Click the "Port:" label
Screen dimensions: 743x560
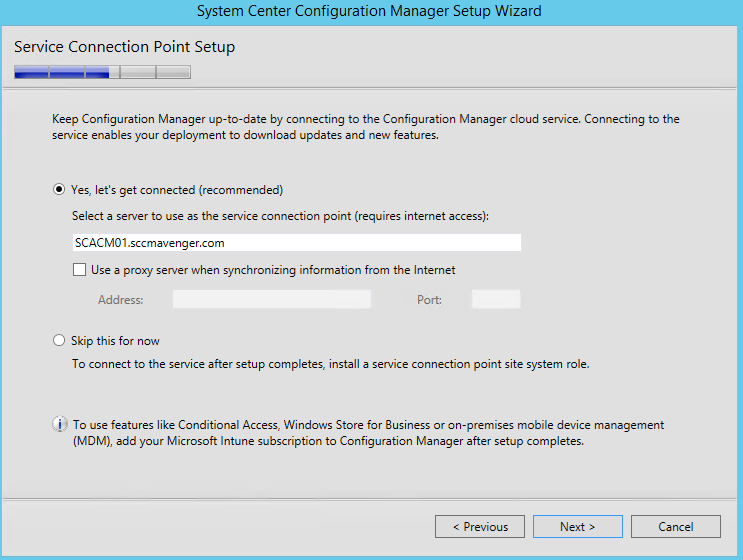point(429,300)
